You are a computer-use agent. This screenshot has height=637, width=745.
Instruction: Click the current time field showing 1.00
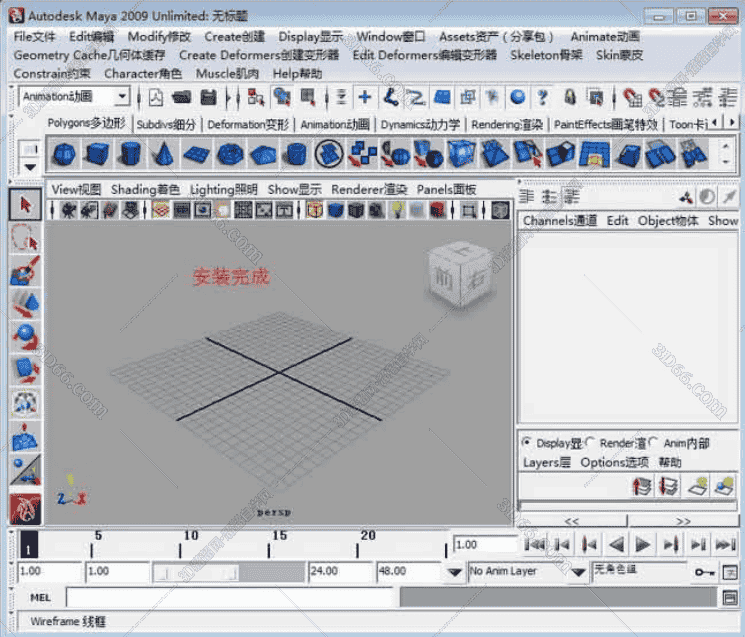485,545
